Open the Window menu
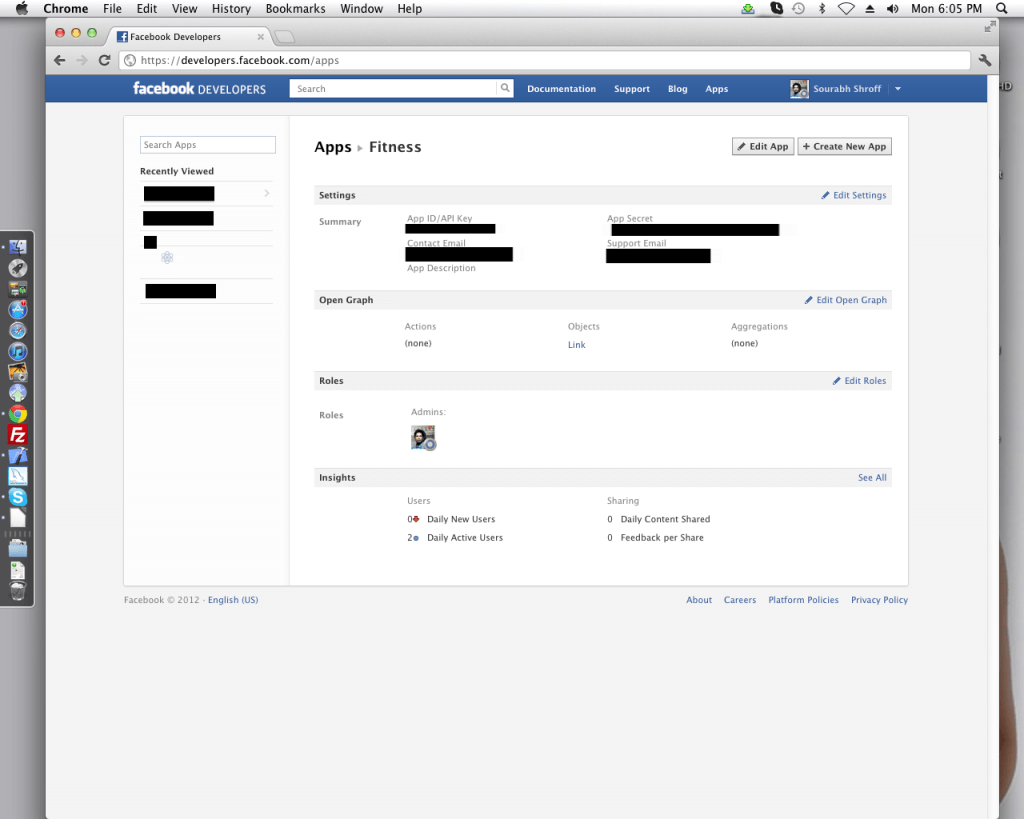Image resolution: width=1024 pixels, height=819 pixels. point(361,8)
